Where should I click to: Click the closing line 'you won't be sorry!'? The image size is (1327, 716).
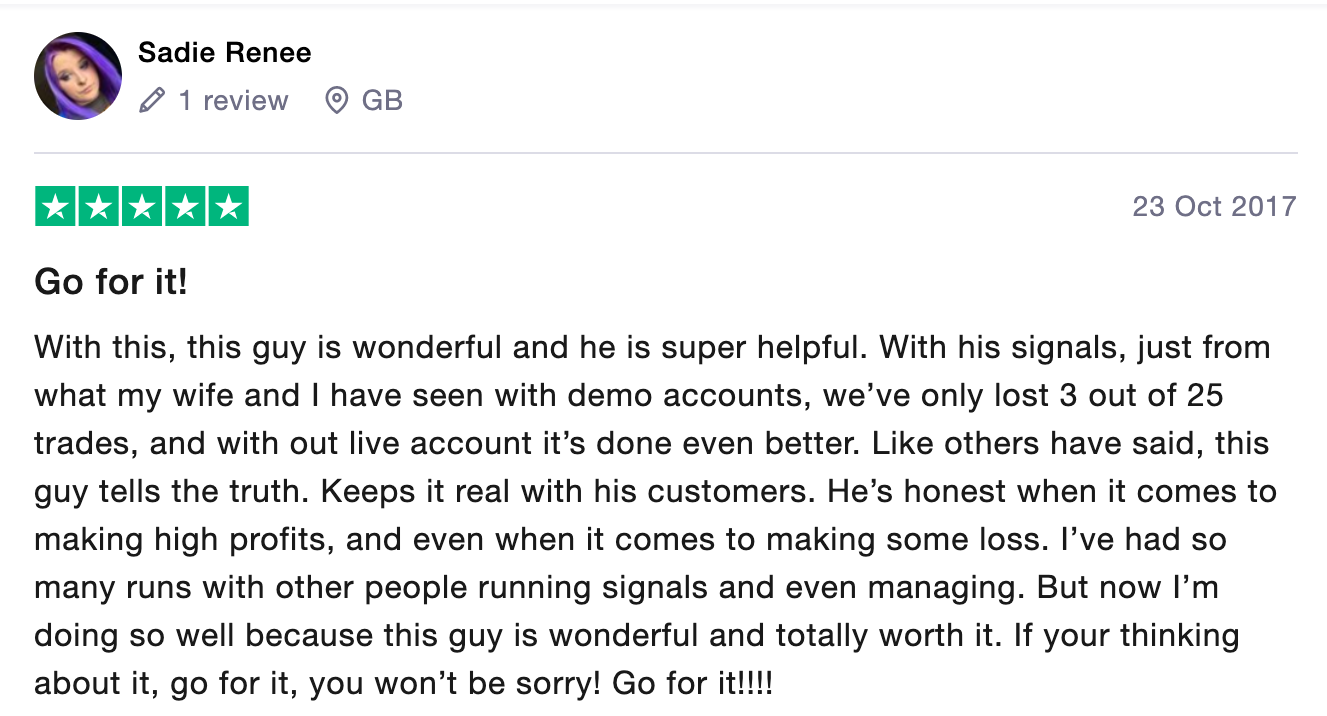click(455, 684)
